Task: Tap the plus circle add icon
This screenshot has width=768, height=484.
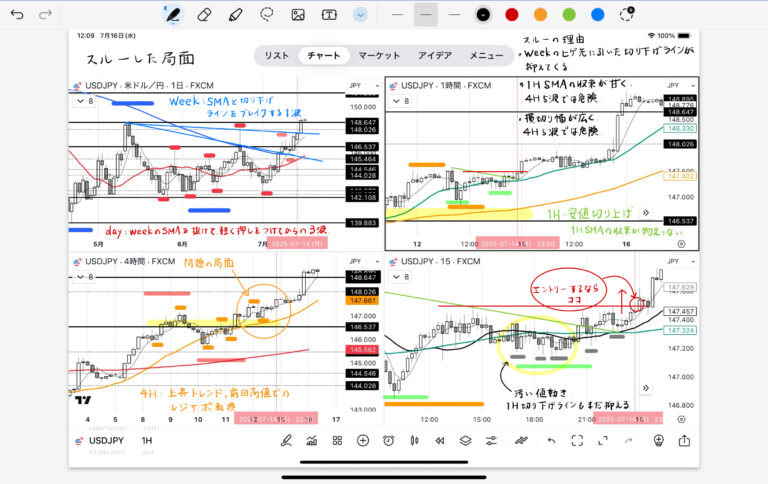Action: coord(363,440)
